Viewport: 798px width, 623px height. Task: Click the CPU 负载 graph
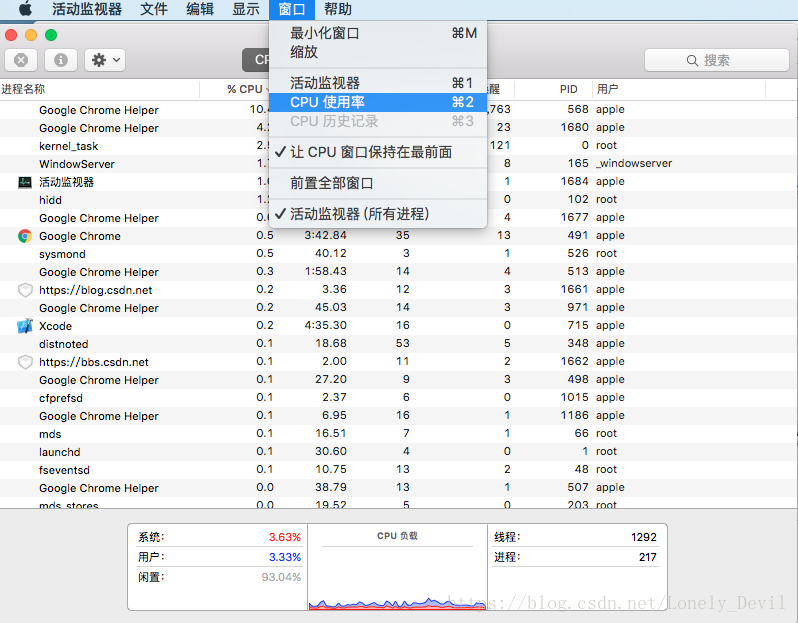[x=397, y=579]
